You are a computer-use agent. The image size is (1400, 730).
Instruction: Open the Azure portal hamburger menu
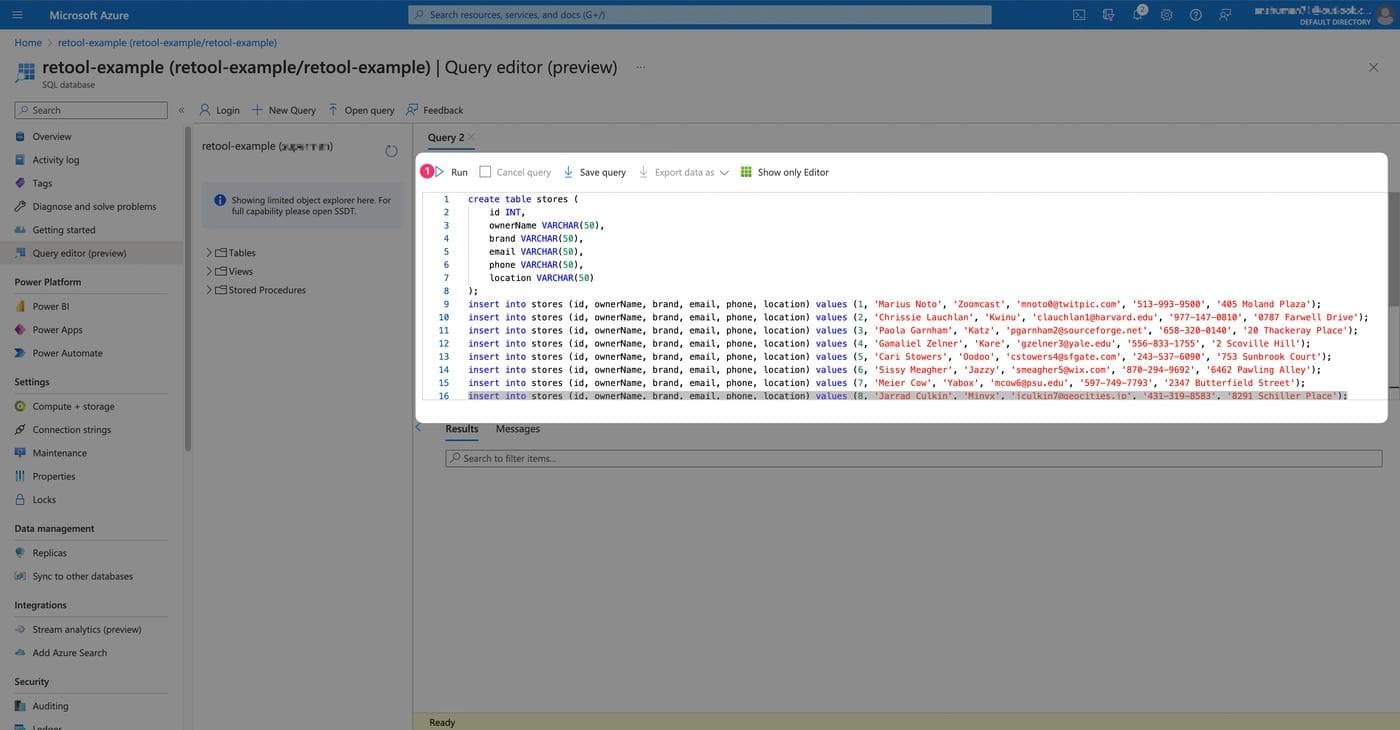coord(17,15)
